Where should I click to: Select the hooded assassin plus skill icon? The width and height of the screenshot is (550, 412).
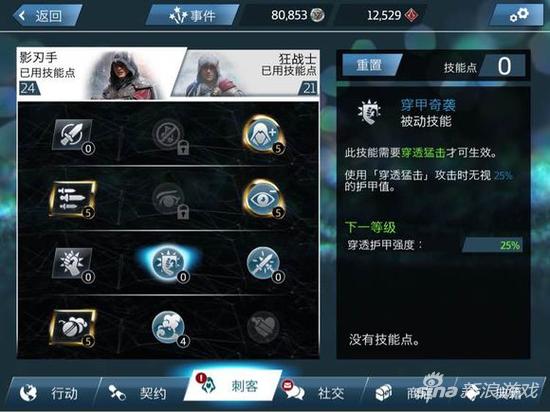point(263,134)
